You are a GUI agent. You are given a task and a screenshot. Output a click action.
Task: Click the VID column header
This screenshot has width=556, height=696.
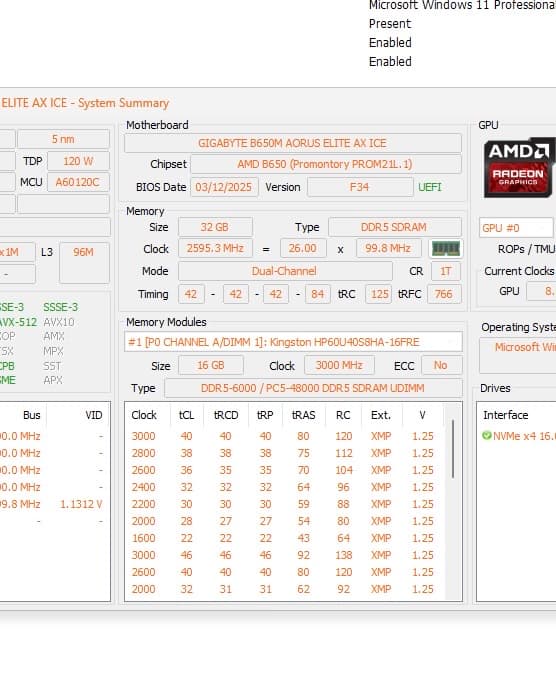click(x=94, y=415)
